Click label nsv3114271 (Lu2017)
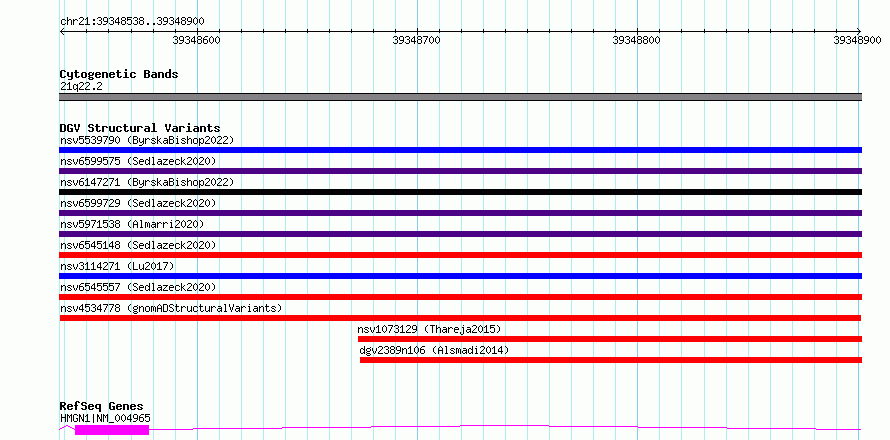The image size is (890, 440). [117, 266]
